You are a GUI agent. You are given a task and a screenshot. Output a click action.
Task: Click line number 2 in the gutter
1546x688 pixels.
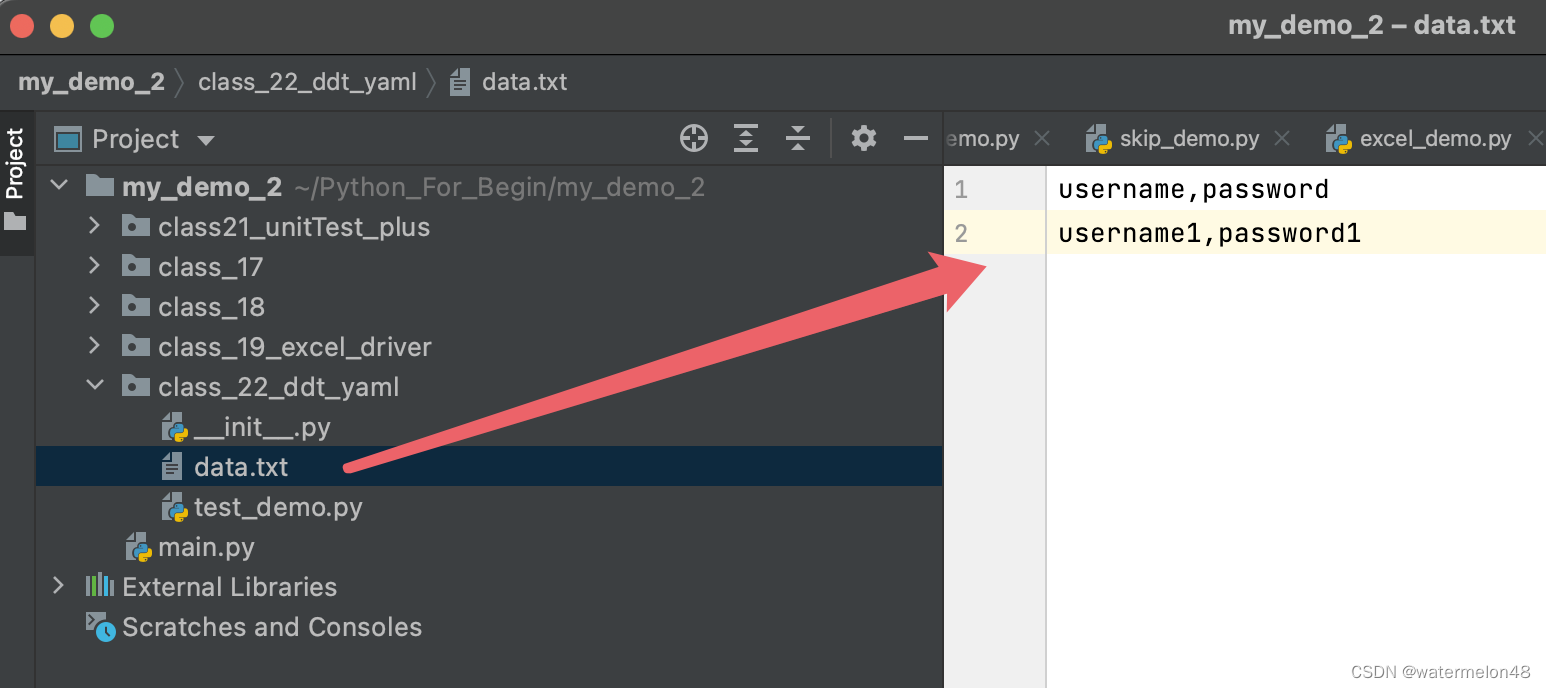[x=963, y=232]
